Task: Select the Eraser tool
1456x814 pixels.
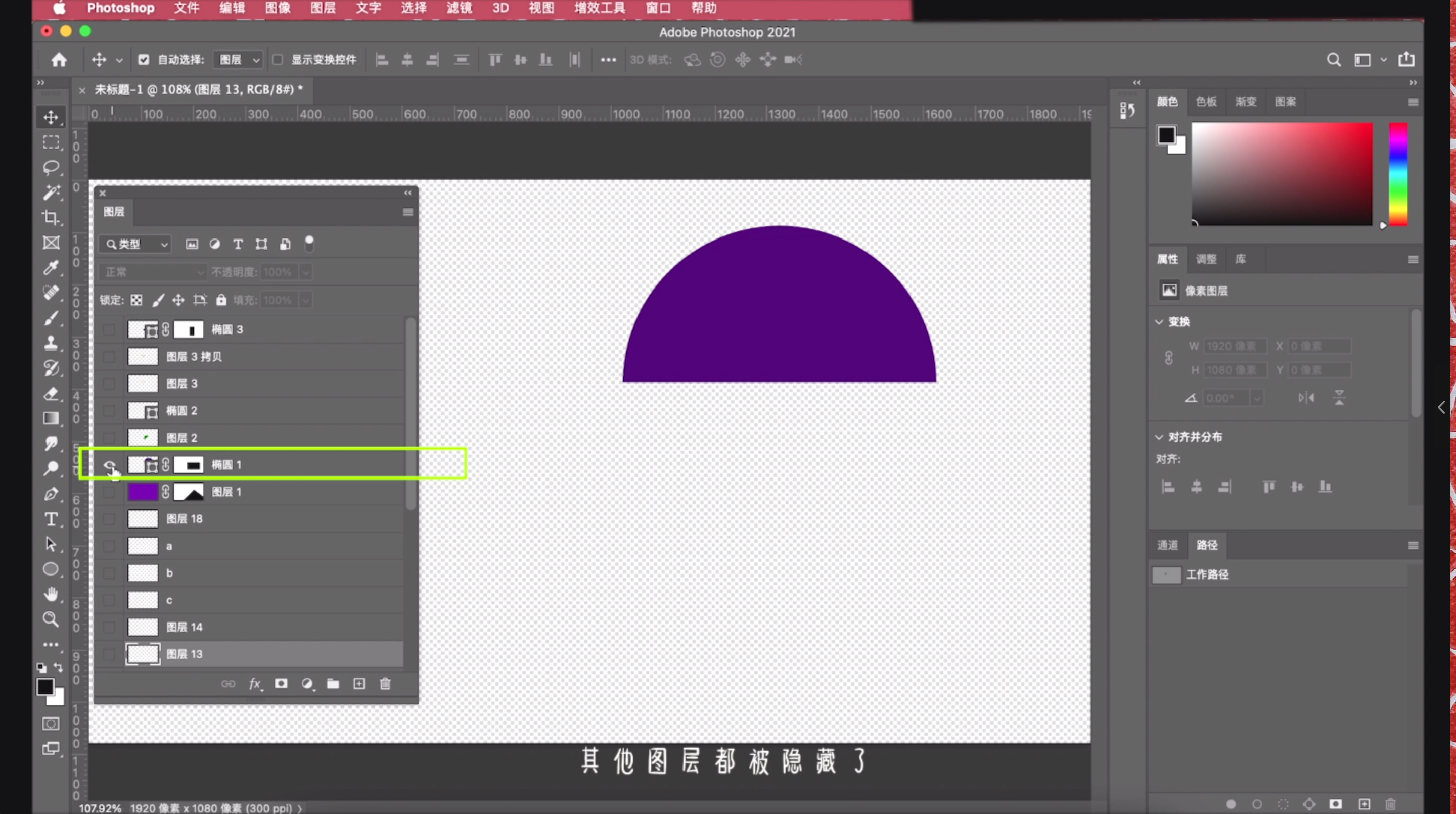Action: 51,394
